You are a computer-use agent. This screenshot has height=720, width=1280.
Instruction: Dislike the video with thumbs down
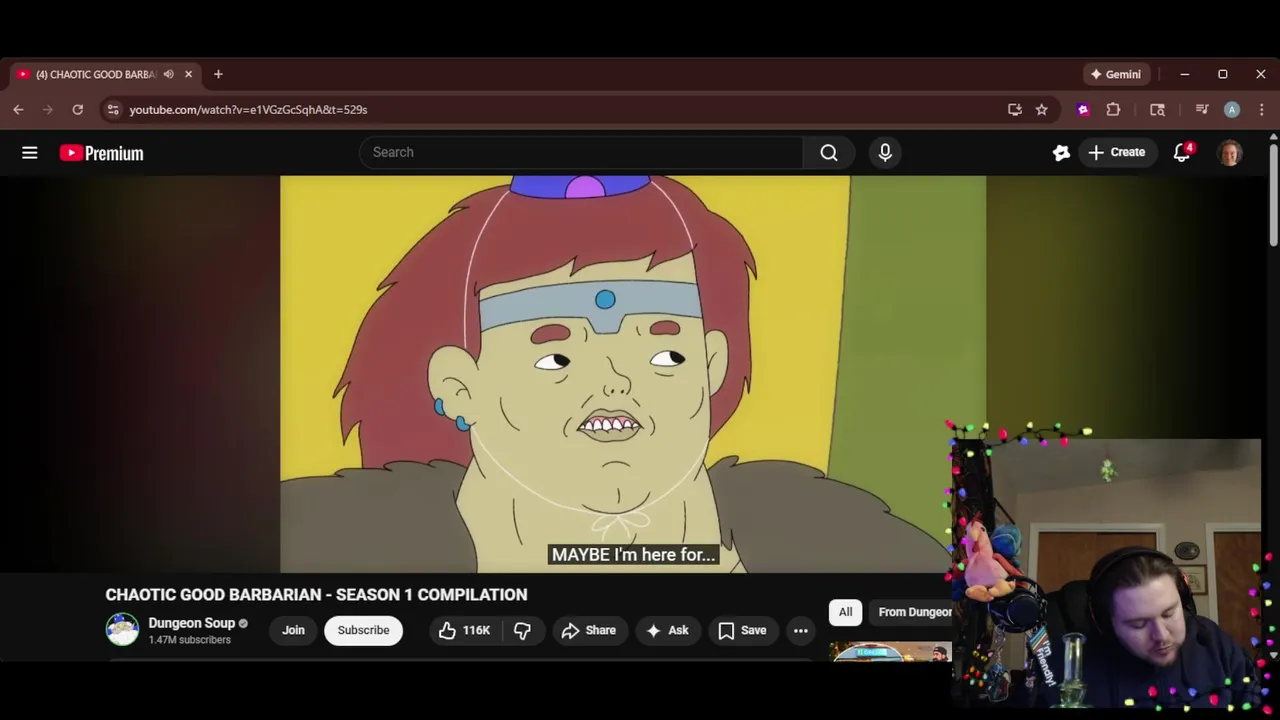pos(522,630)
